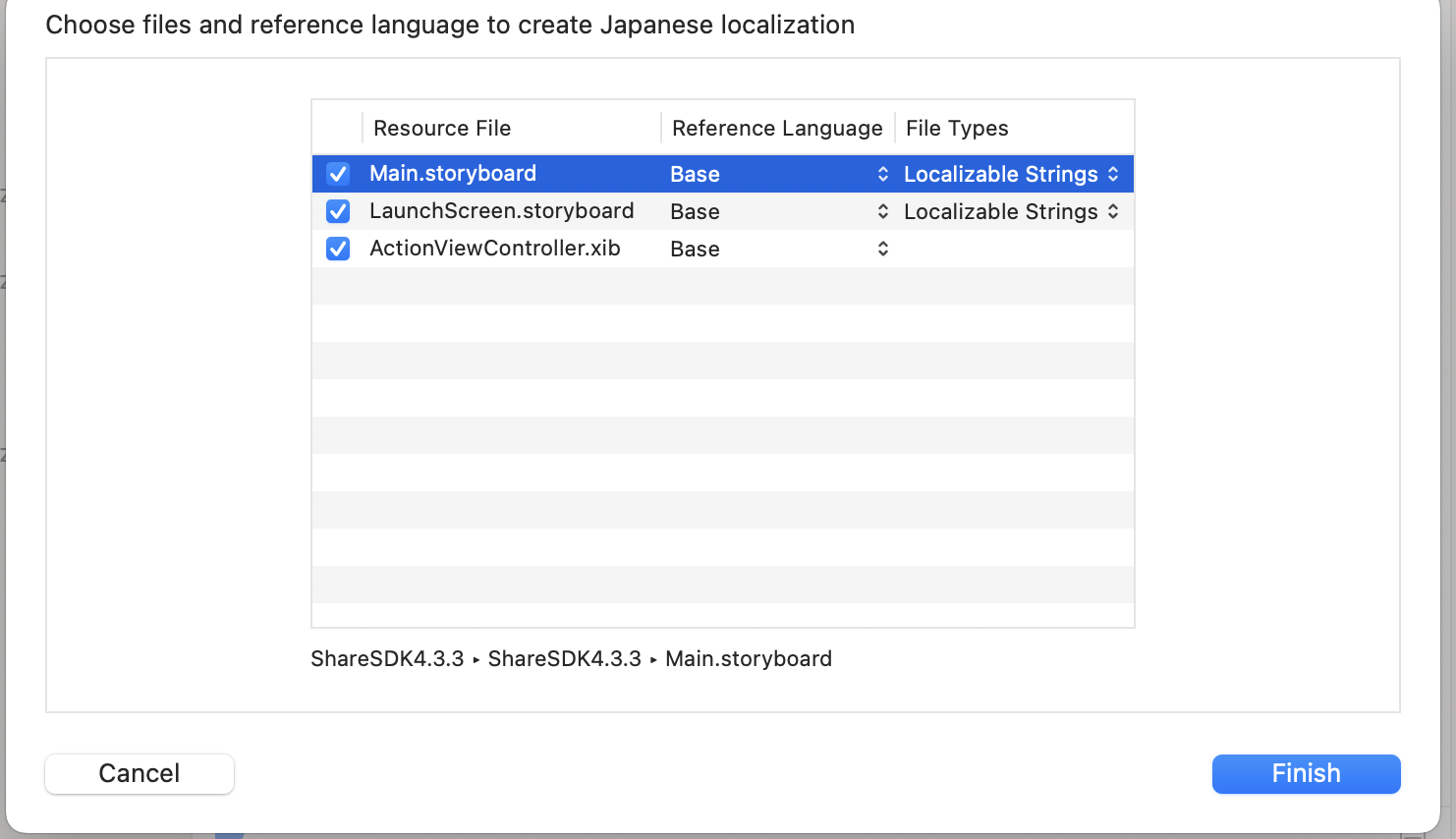Select the LaunchScreen.storyboard file name
The height and width of the screenshot is (839, 1456).
coord(501,211)
